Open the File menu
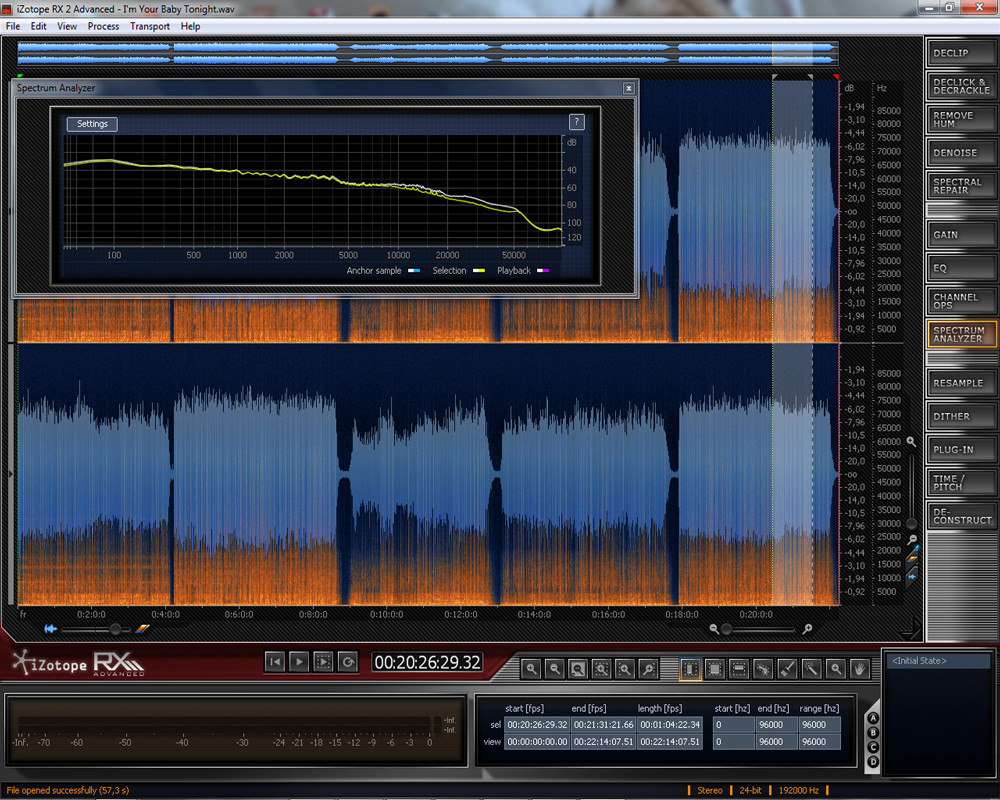The width and height of the screenshot is (1000, 800). [x=13, y=26]
